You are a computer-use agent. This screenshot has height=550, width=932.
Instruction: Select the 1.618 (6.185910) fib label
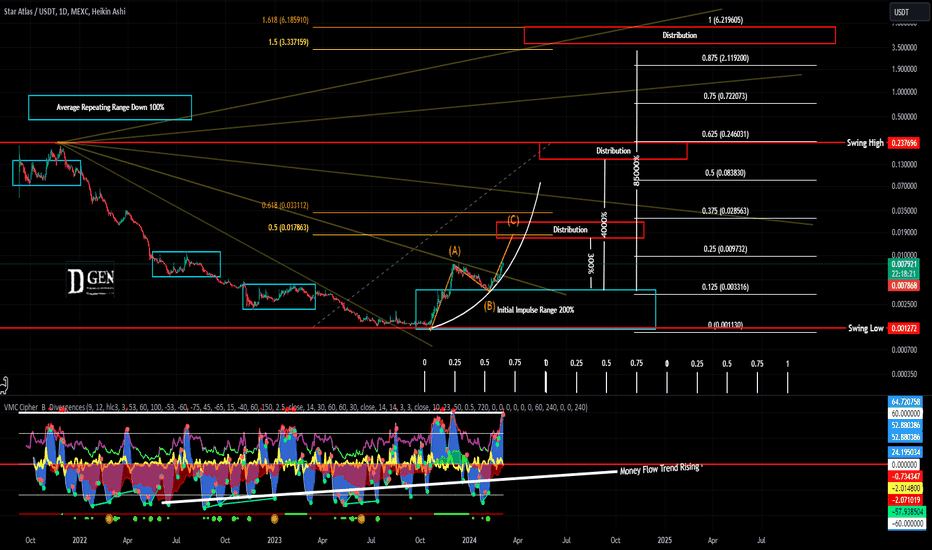(x=285, y=20)
